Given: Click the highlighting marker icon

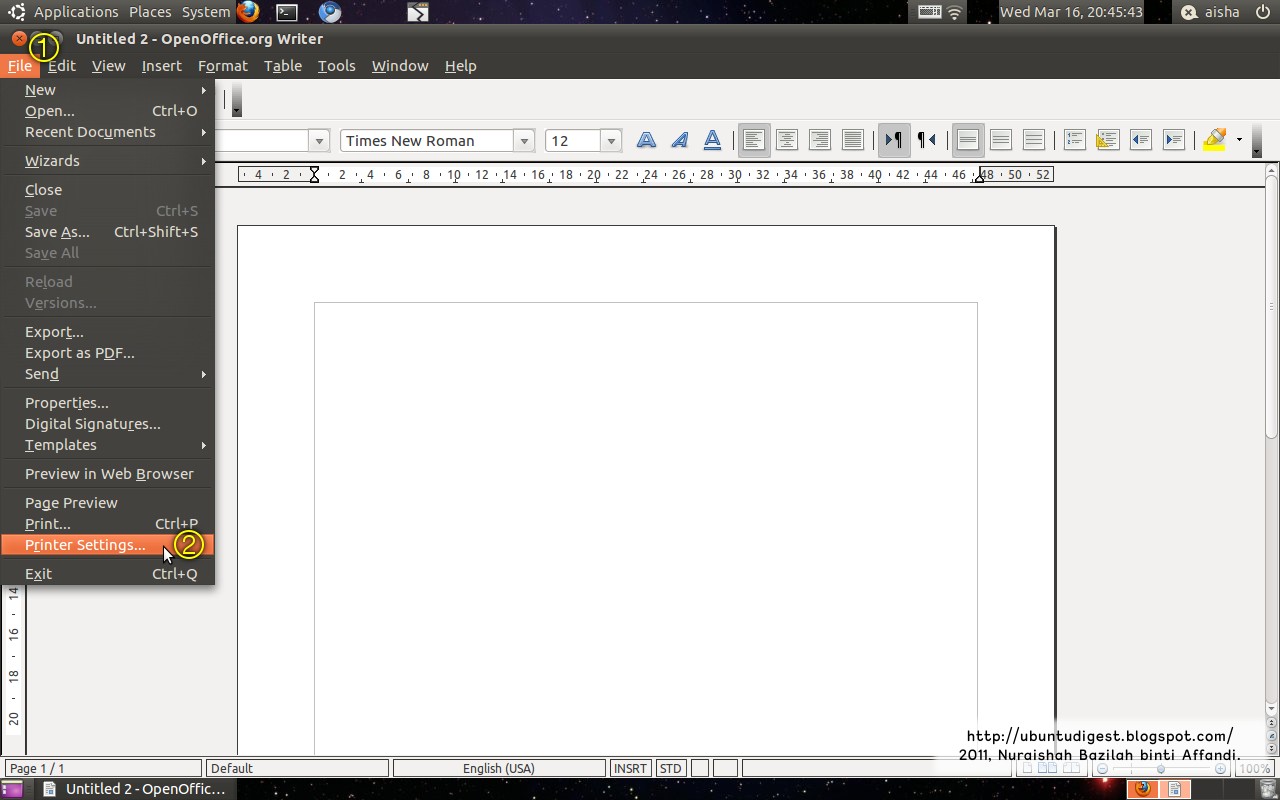Looking at the screenshot, I should point(1215,141).
